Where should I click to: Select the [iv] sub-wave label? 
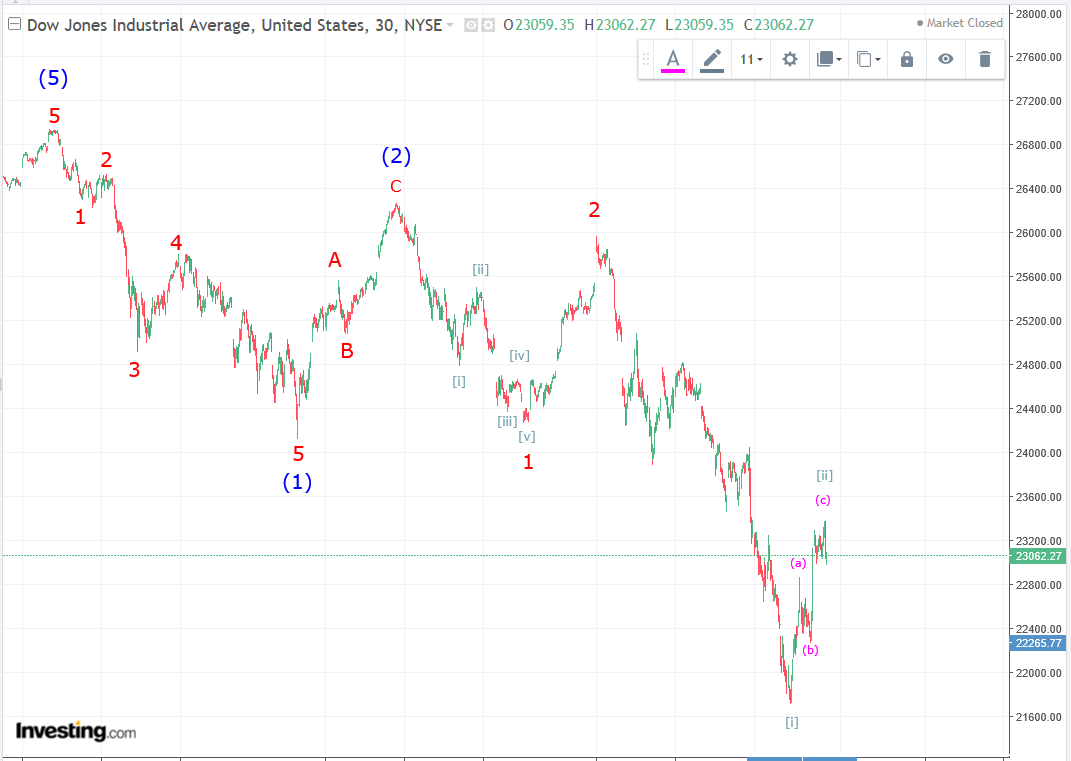519,355
